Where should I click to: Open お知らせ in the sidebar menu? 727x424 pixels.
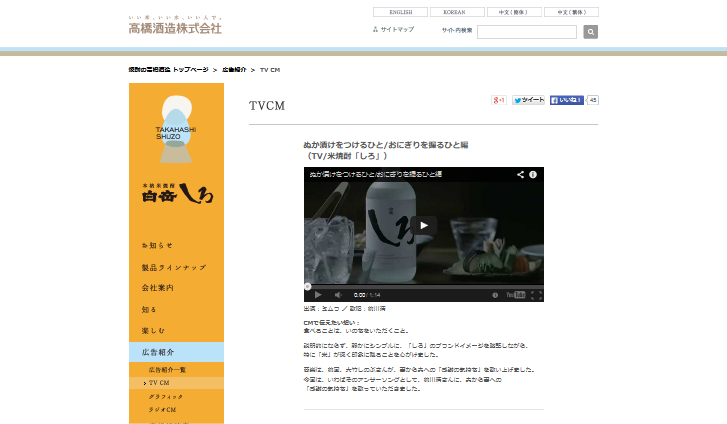click(157, 245)
